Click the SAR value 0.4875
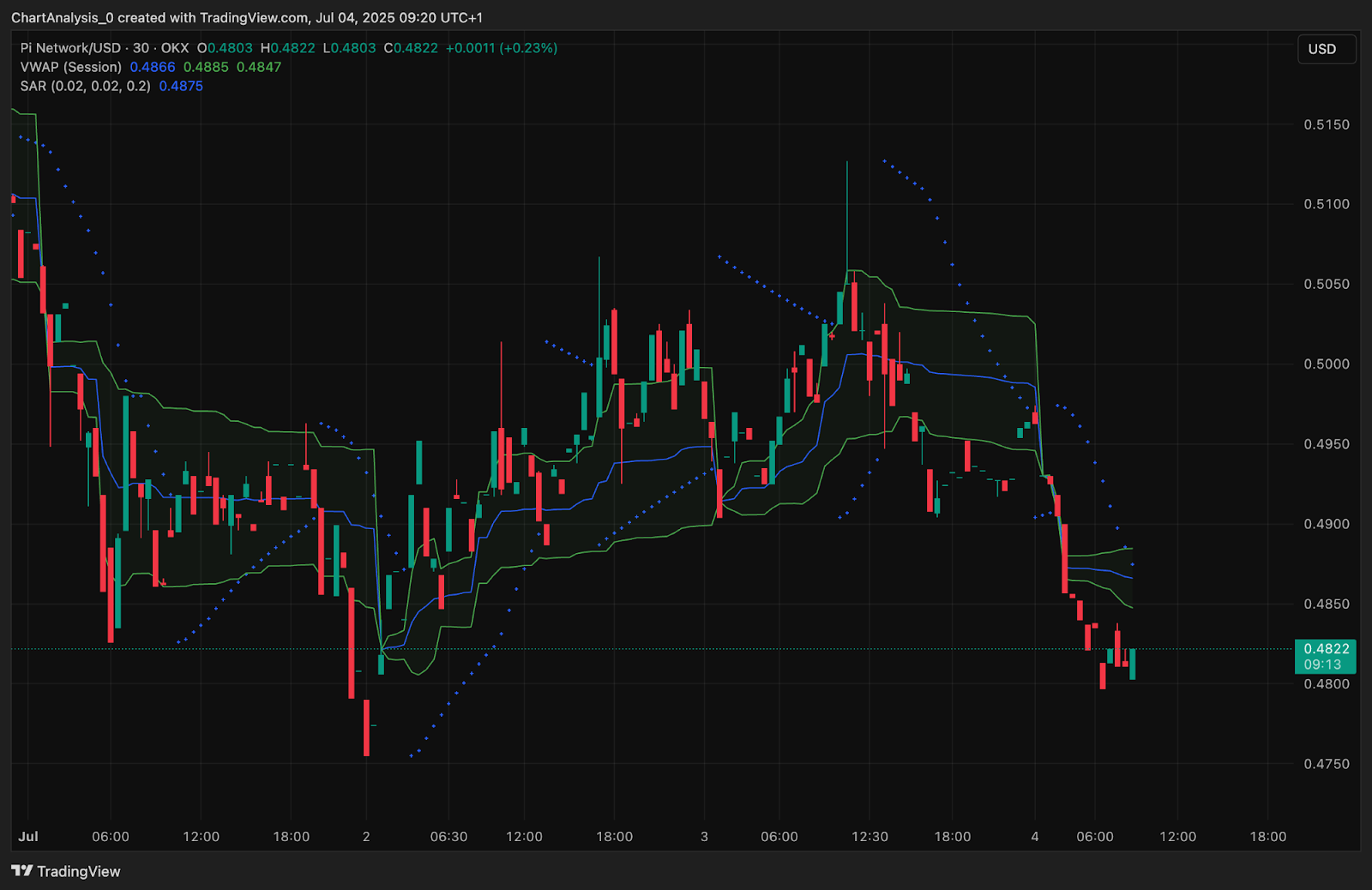The height and width of the screenshot is (890, 1372). click(181, 86)
